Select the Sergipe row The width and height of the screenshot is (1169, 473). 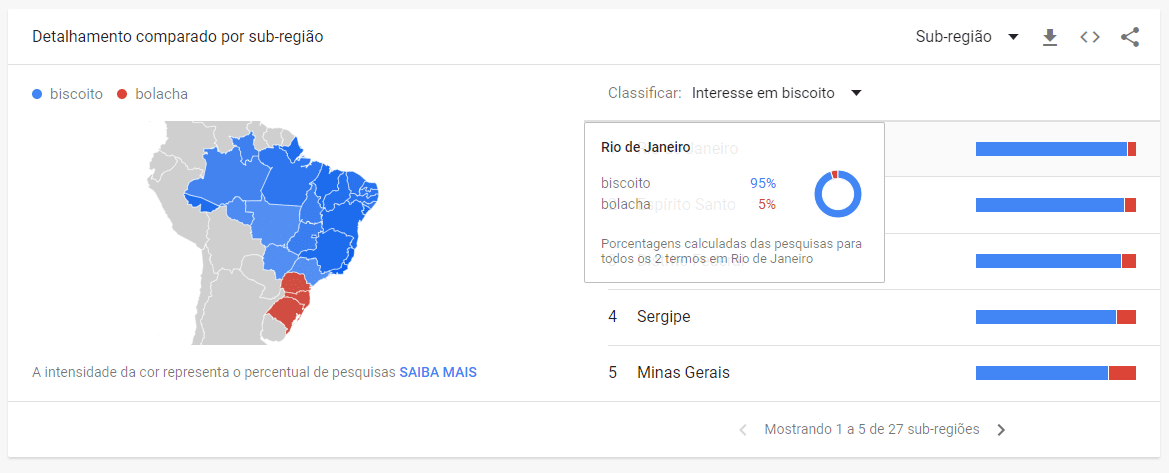pyautogui.click(x=664, y=317)
